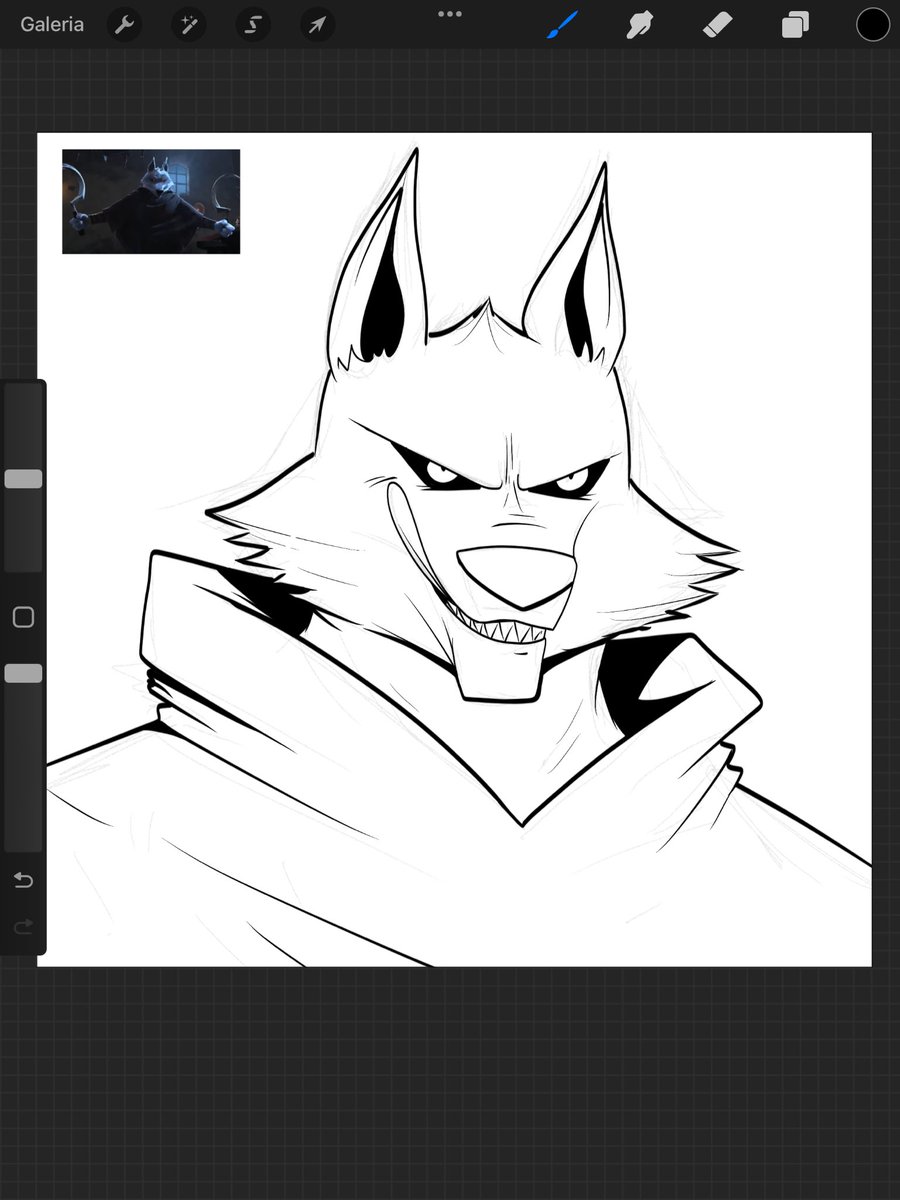Activate the Selection tool (S icon)
The image size is (900, 1200).
pos(253,25)
